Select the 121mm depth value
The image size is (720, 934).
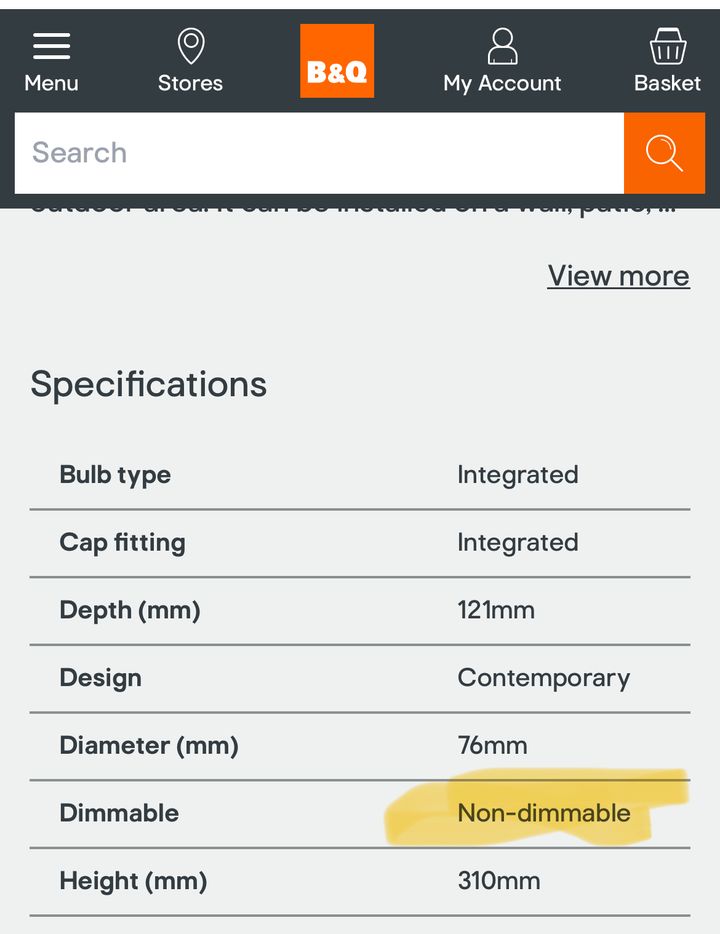point(496,610)
